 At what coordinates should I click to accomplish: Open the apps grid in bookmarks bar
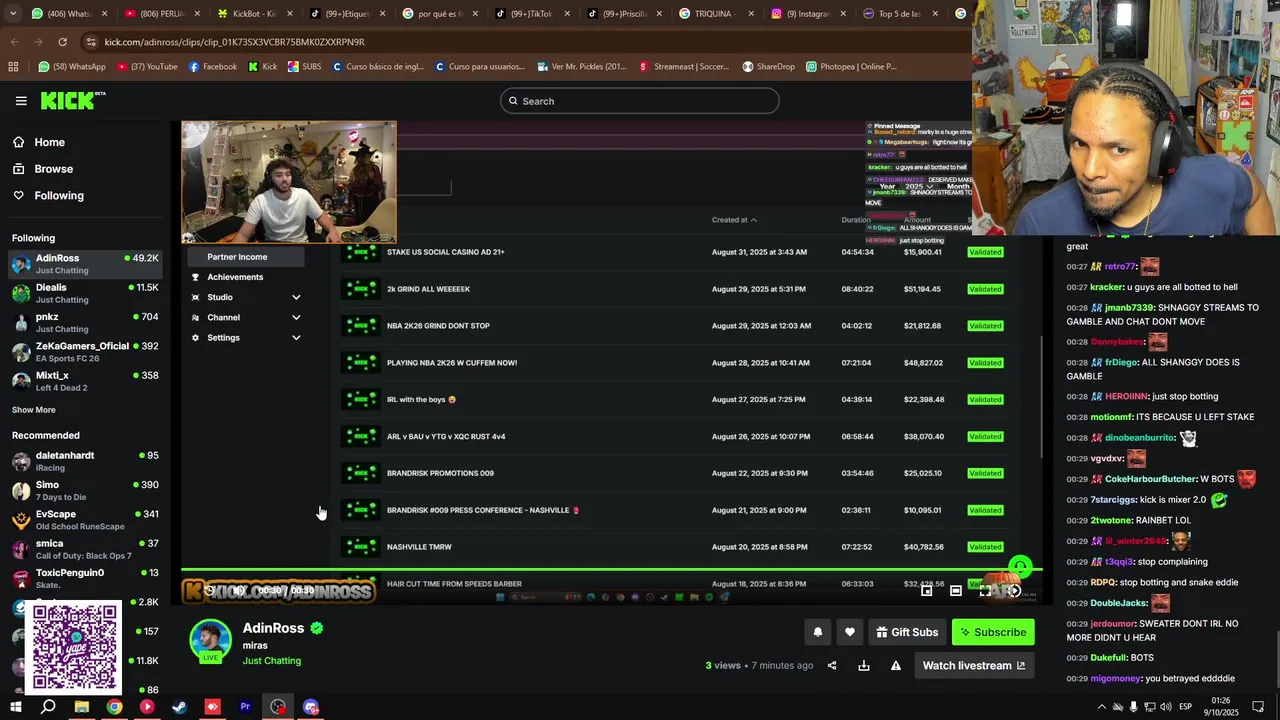tap(13, 67)
